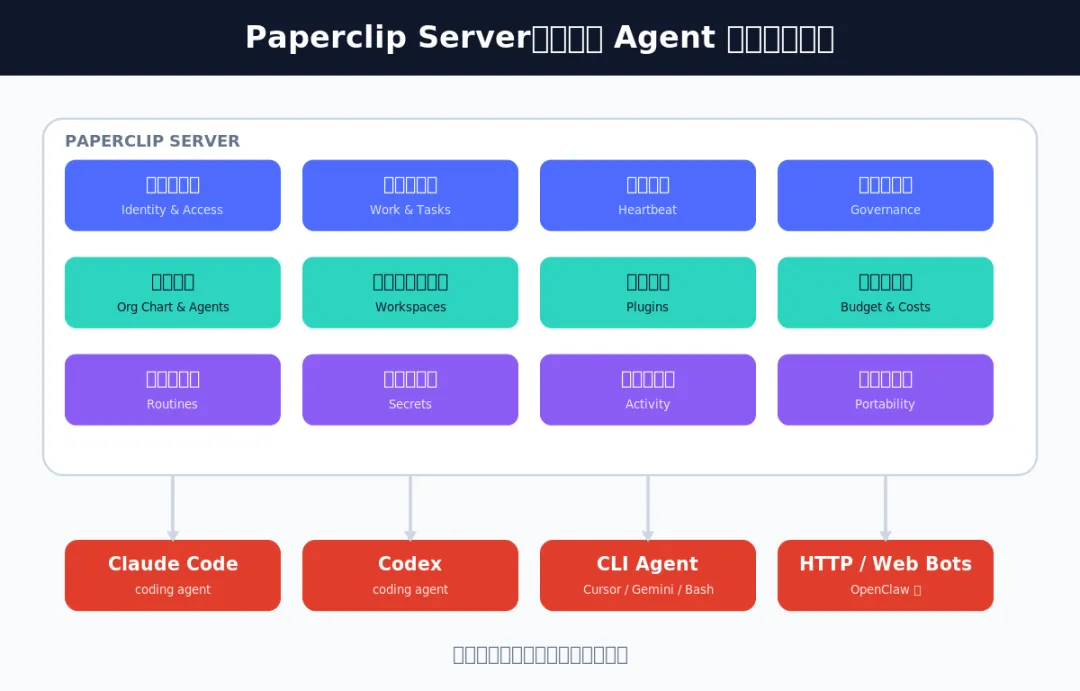Select the Codex coding agent box
The height and width of the screenshot is (691, 1080).
click(410, 575)
